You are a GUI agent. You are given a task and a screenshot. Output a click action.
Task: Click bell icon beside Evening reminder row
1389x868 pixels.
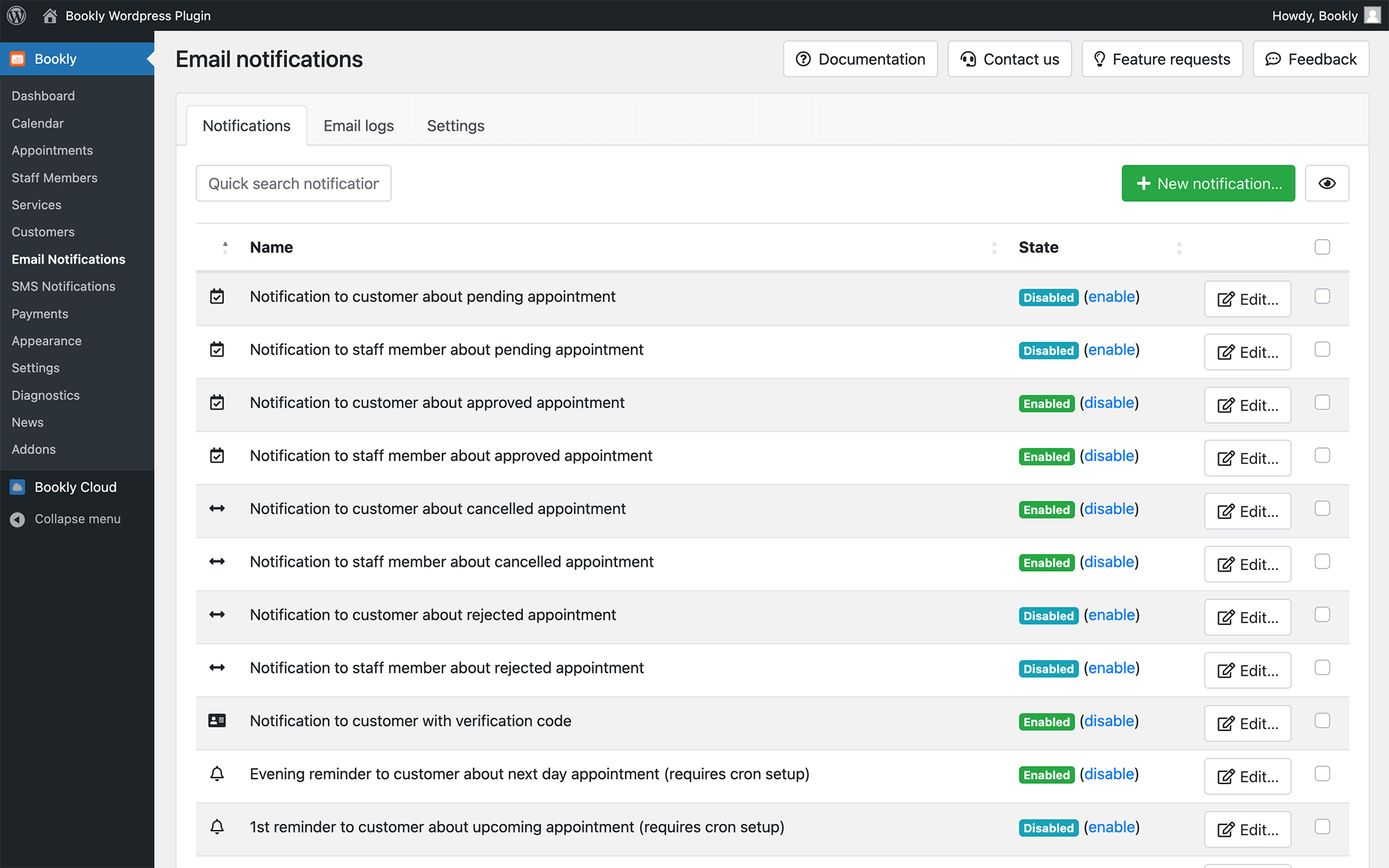[x=217, y=774]
